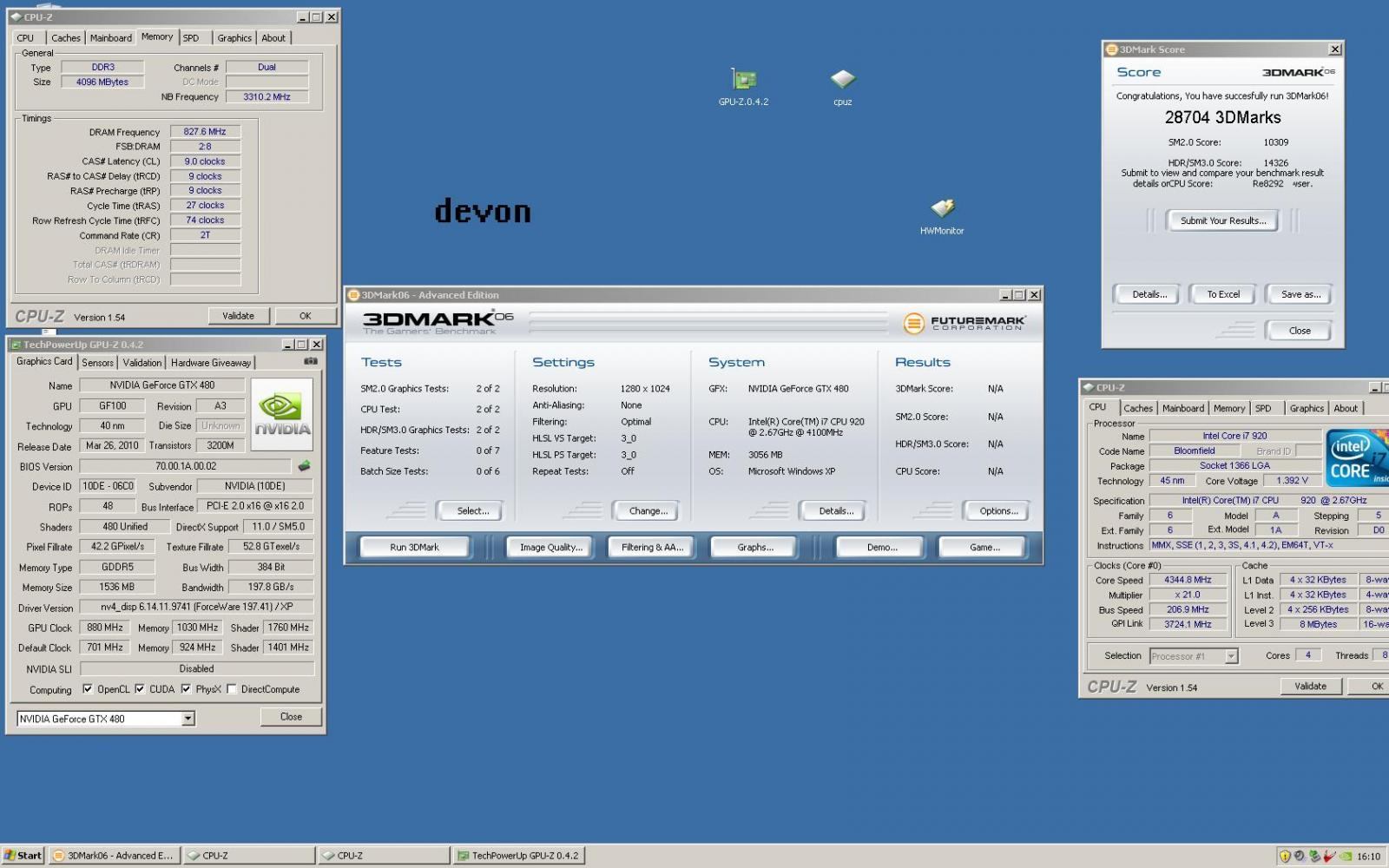Click the NVIDIA logo in GPU-Z

[x=282, y=413]
